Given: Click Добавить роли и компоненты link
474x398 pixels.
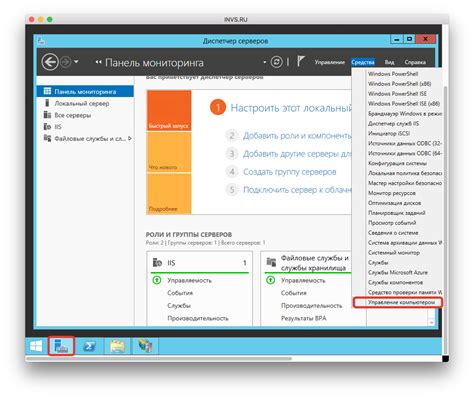Looking at the screenshot, I should tap(297, 136).
